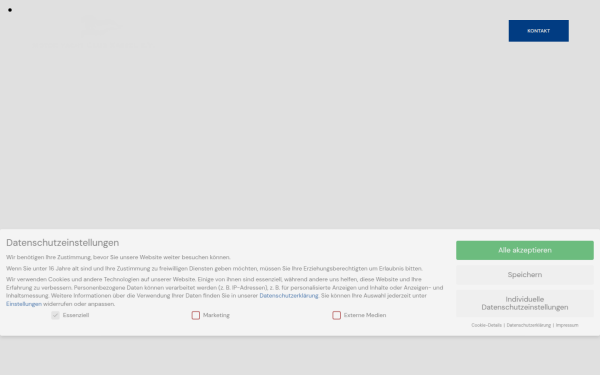The width and height of the screenshot is (600, 375).
Task: Open the Datenschutzerklärung footer link
Action: coord(529,325)
